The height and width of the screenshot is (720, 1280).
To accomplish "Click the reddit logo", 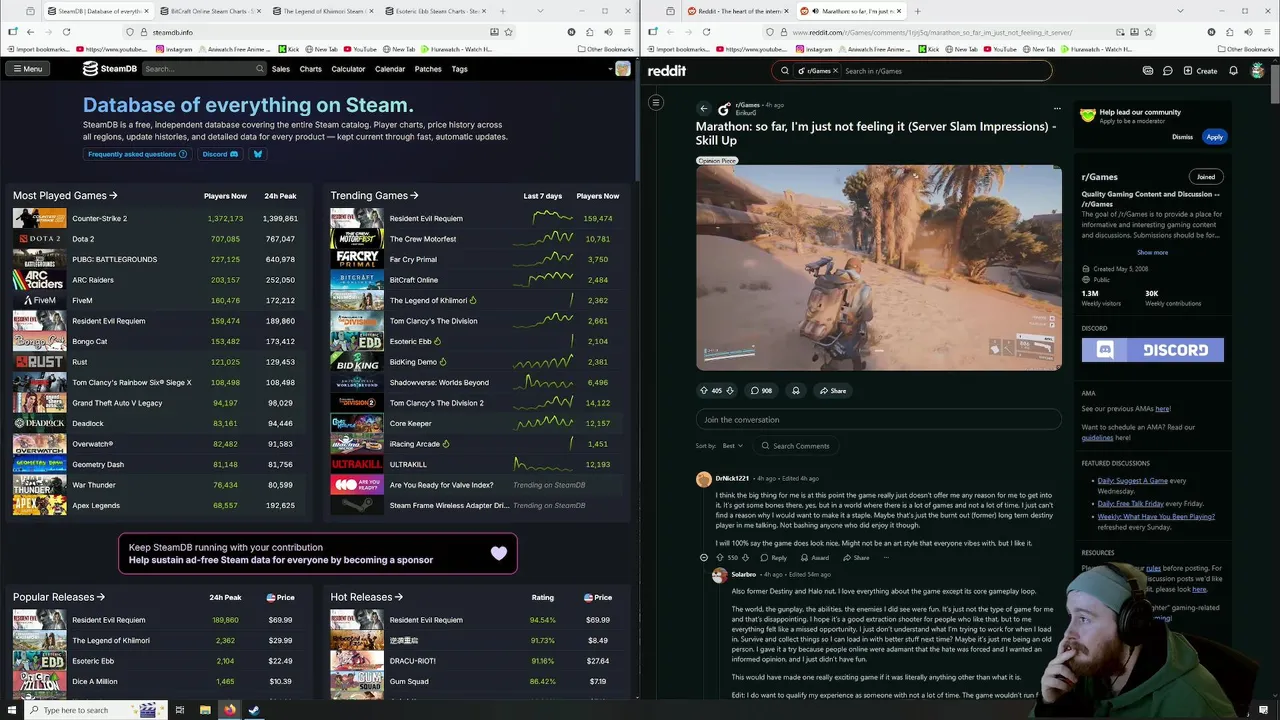I will [x=666, y=70].
